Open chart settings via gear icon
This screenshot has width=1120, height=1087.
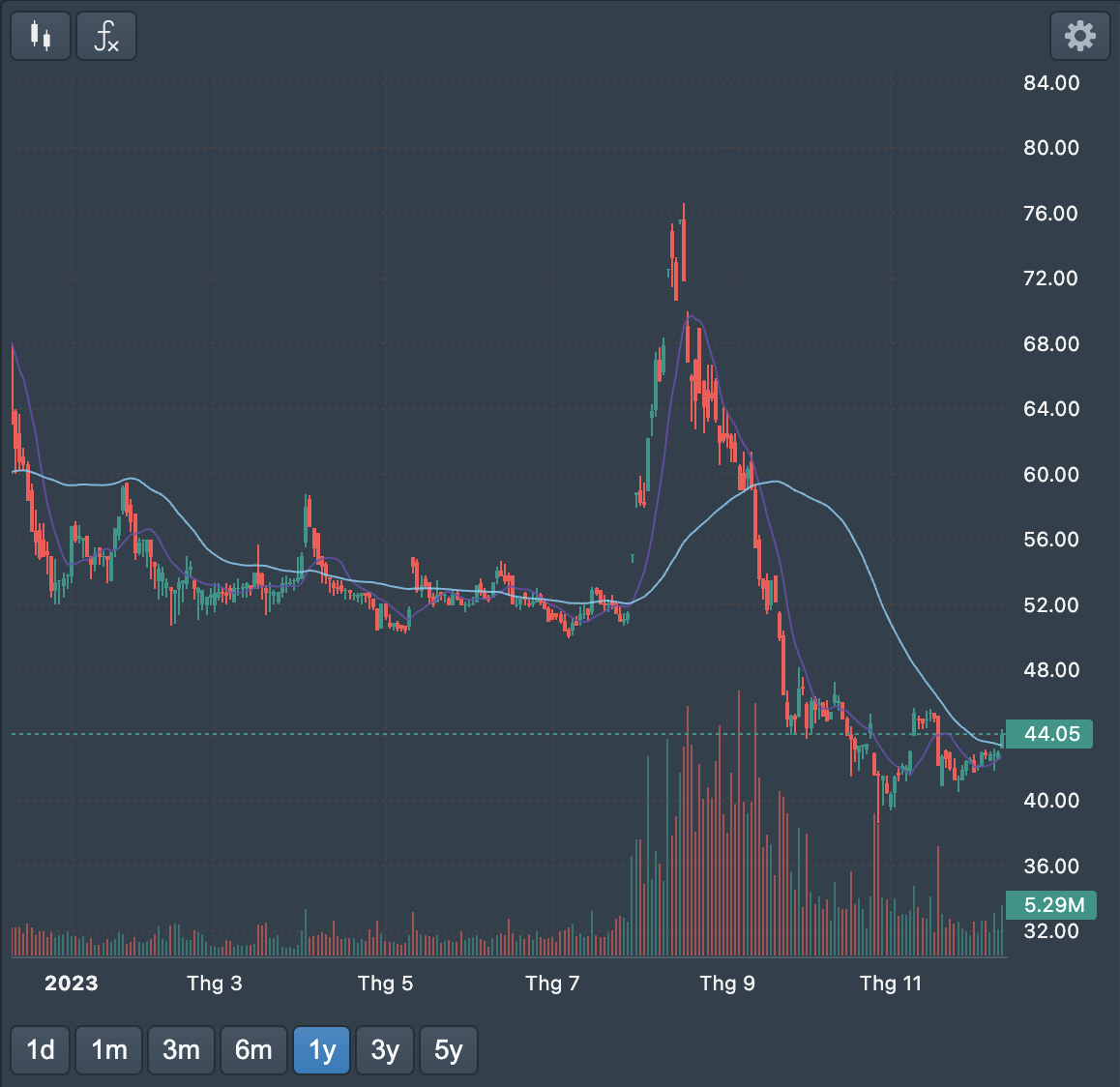click(1079, 37)
